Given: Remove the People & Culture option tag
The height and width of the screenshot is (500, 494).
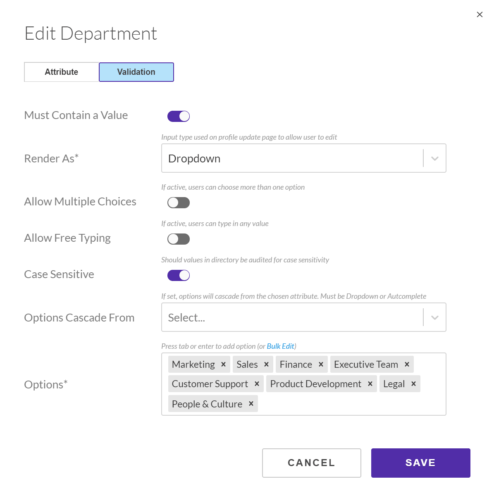Looking at the screenshot, I should click(x=251, y=404).
